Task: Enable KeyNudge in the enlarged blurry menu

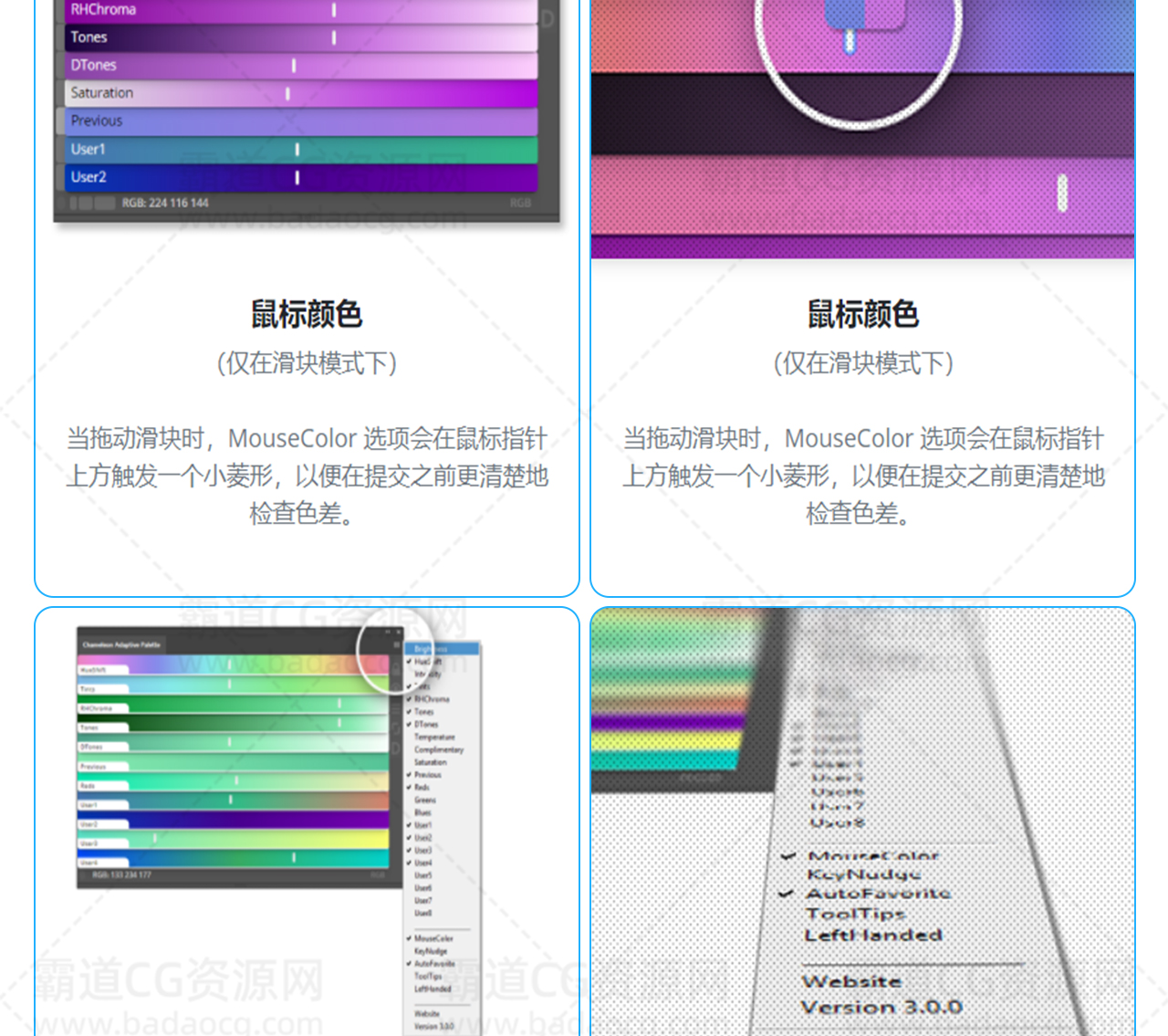Action: click(863, 874)
